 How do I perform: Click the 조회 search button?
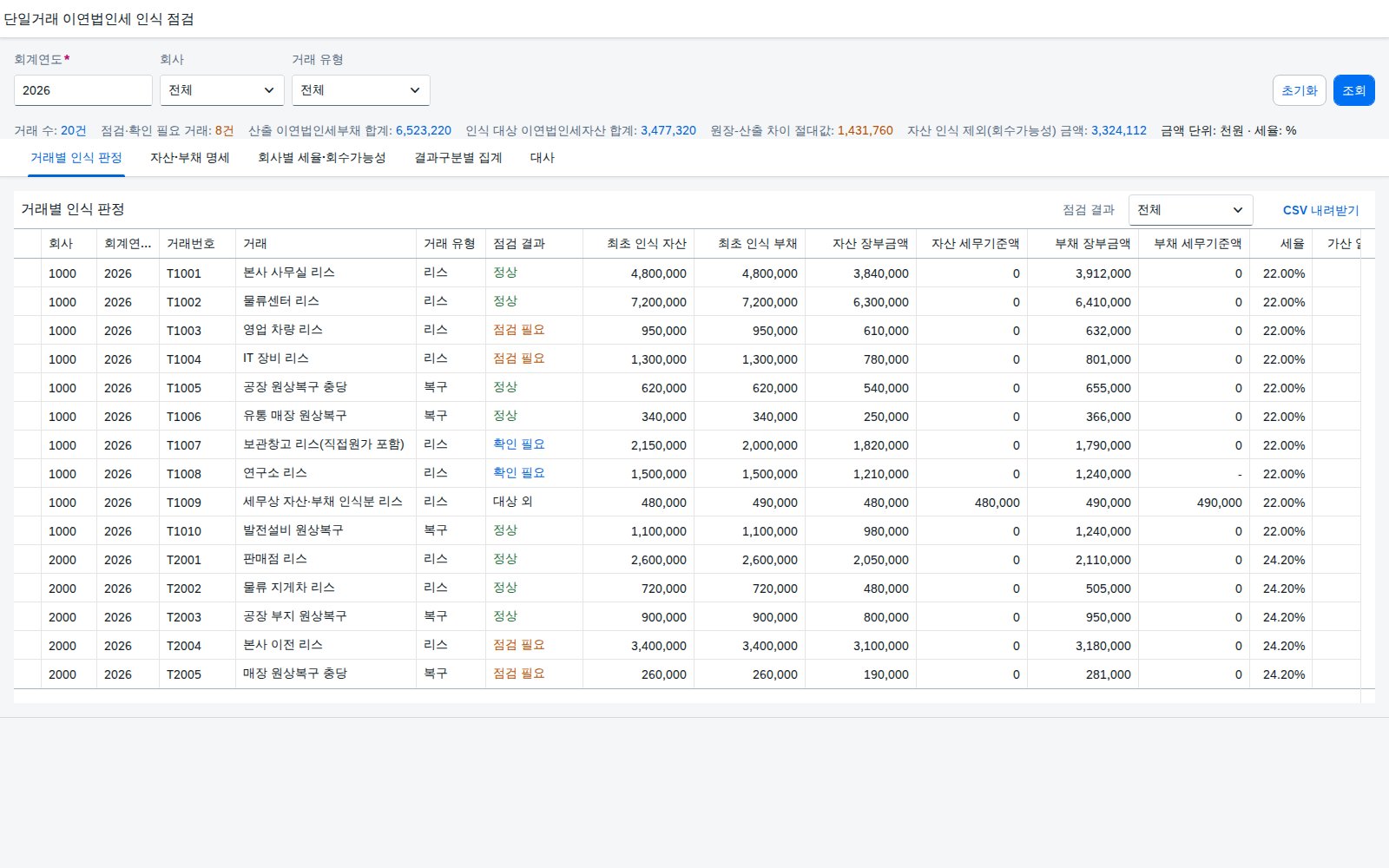pyautogui.click(x=1354, y=90)
